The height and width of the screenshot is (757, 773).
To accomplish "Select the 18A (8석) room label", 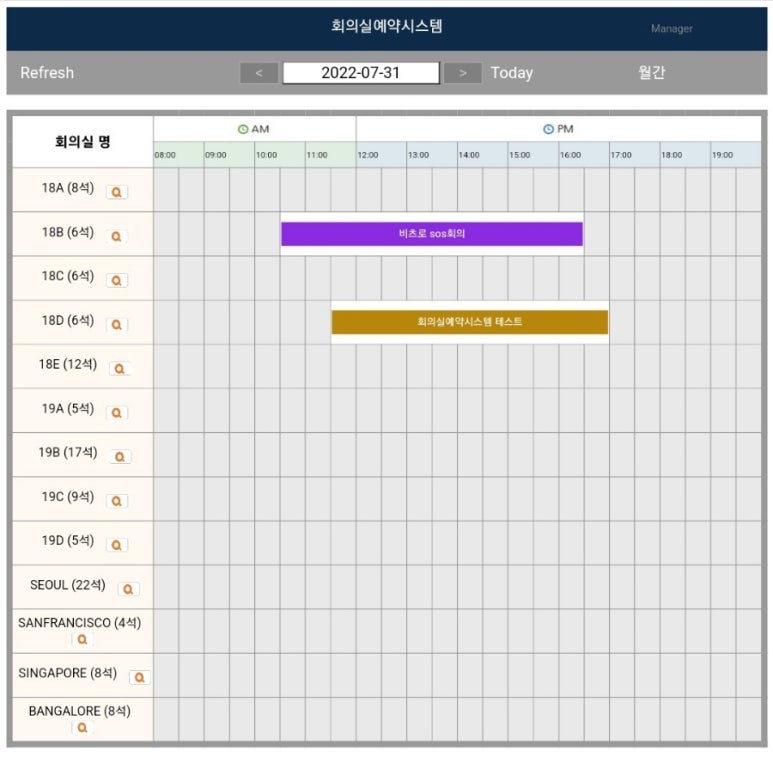I will tap(68, 188).
